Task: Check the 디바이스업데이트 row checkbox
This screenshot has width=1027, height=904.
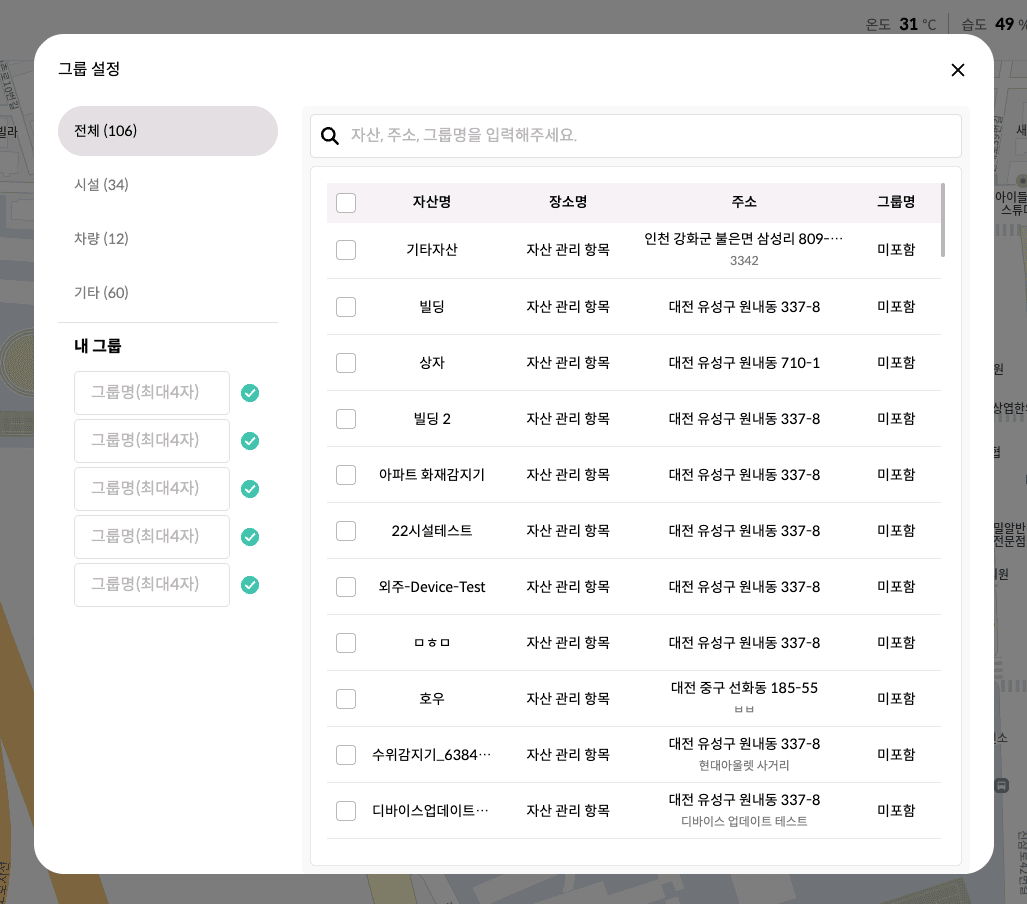Action: tap(346, 810)
